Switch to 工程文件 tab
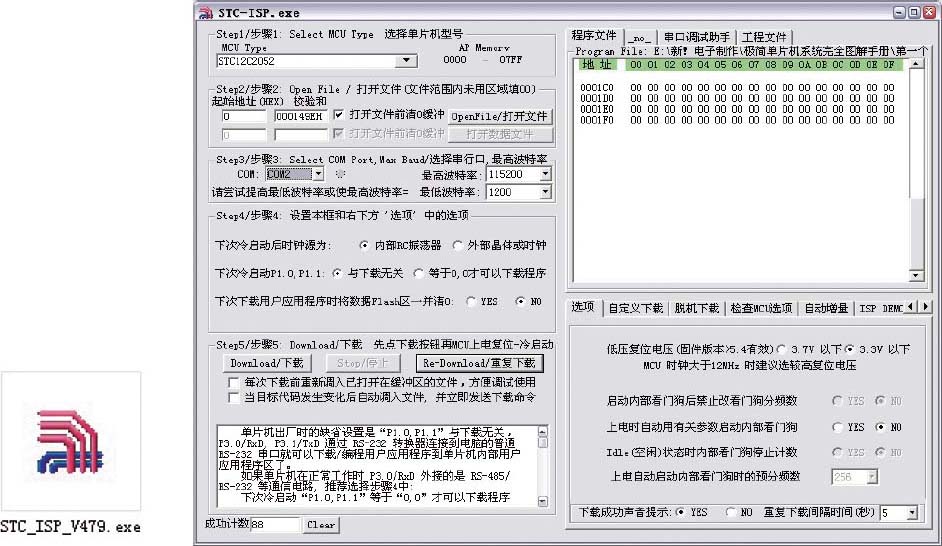 click(x=764, y=38)
